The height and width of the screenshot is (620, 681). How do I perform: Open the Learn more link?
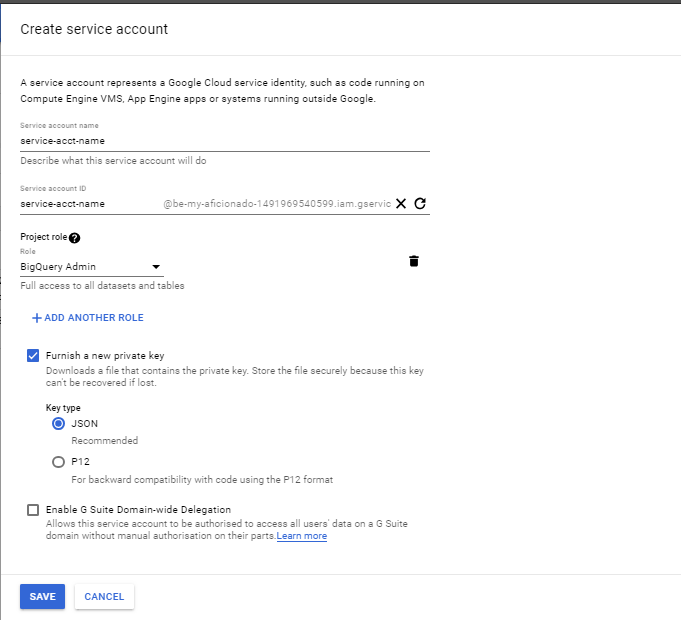(302, 536)
